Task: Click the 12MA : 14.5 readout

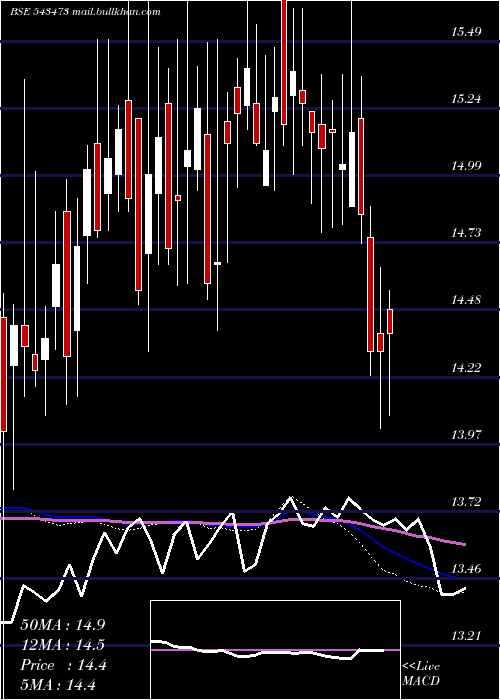Action: click(63, 645)
